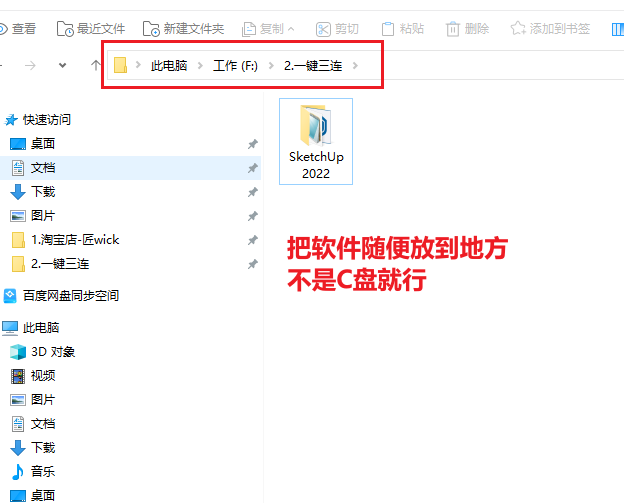Open 下载 under quick access
The height and width of the screenshot is (503, 624).
pyautogui.click(x=43, y=192)
